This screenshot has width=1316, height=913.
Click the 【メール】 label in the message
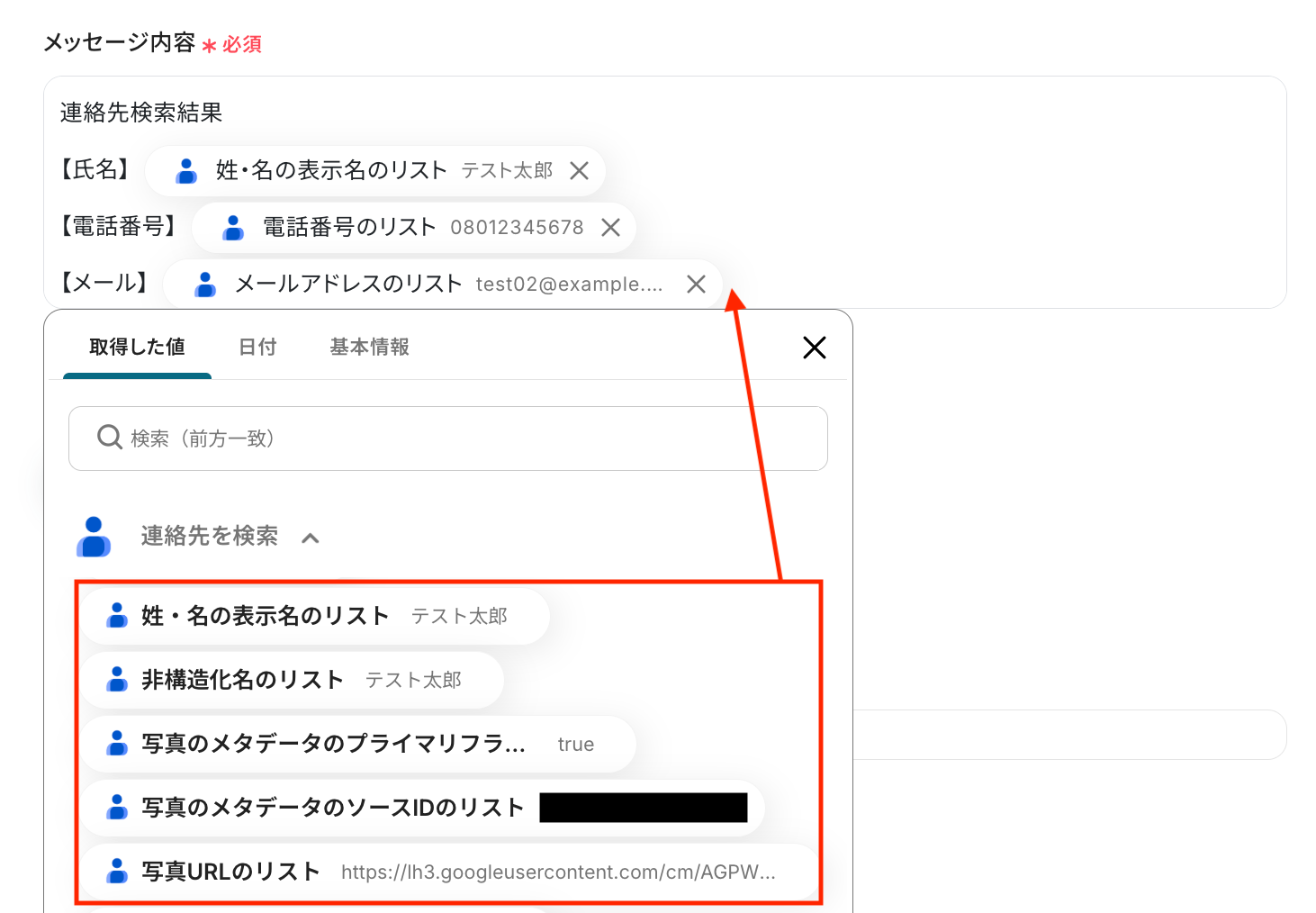tap(104, 284)
